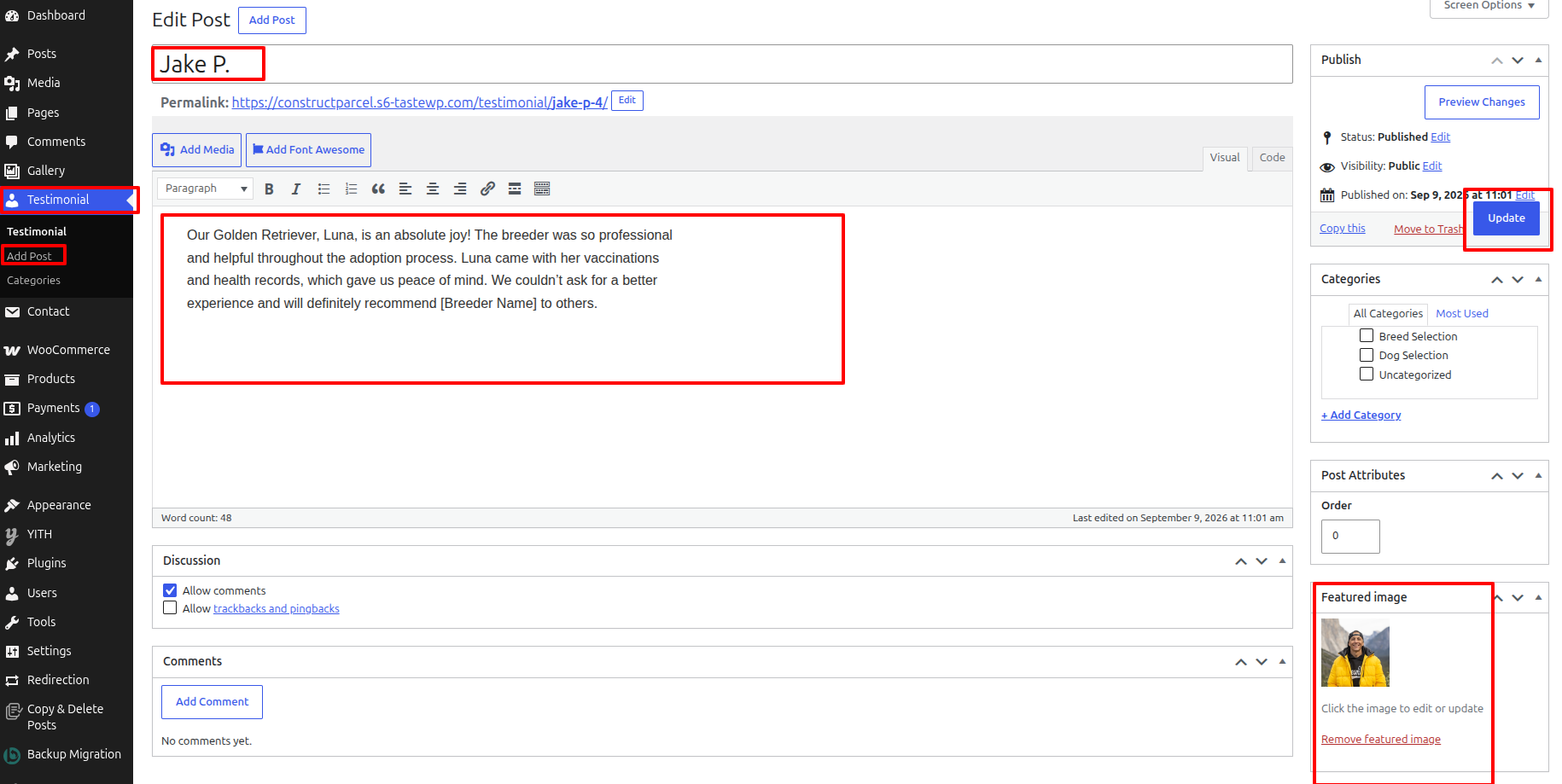Screen dimensions: 1562x784
Task: Uncheck Allow comments checkbox
Action: click(x=170, y=590)
